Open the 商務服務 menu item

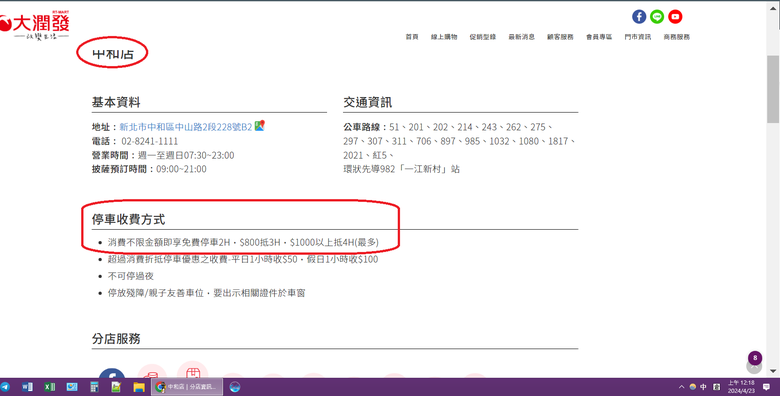click(x=677, y=37)
